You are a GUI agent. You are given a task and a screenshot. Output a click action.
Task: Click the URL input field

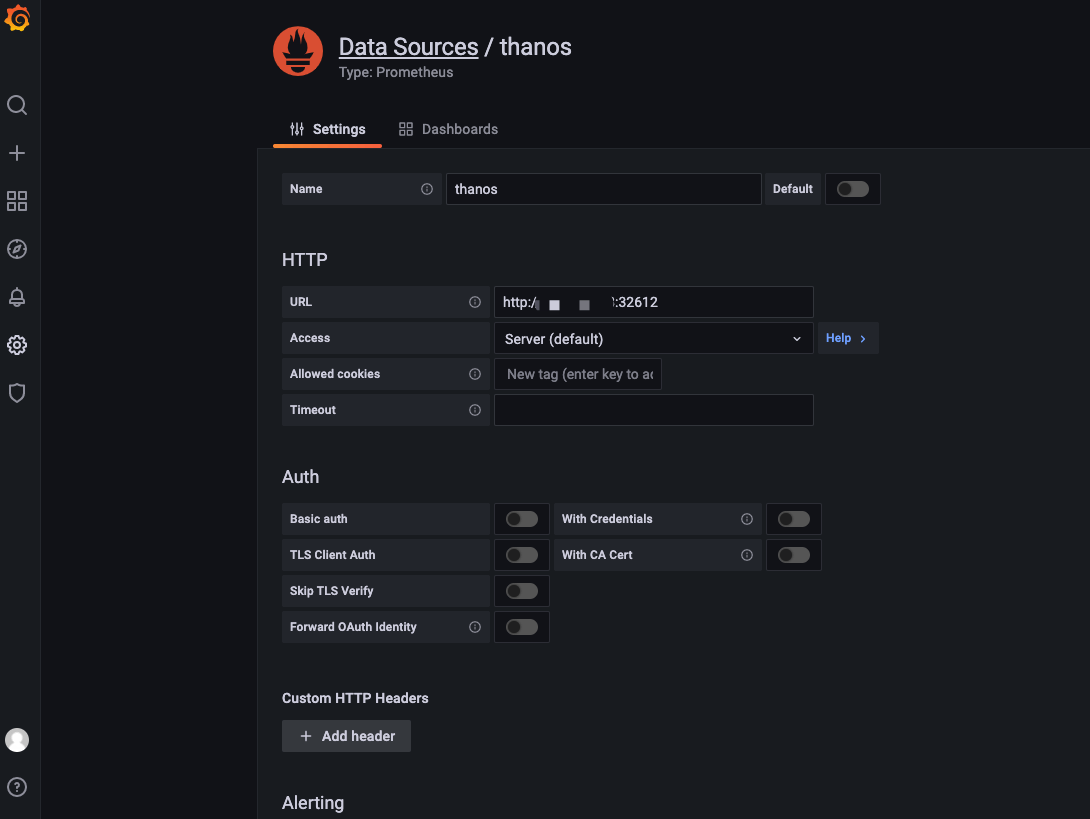(653, 302)
